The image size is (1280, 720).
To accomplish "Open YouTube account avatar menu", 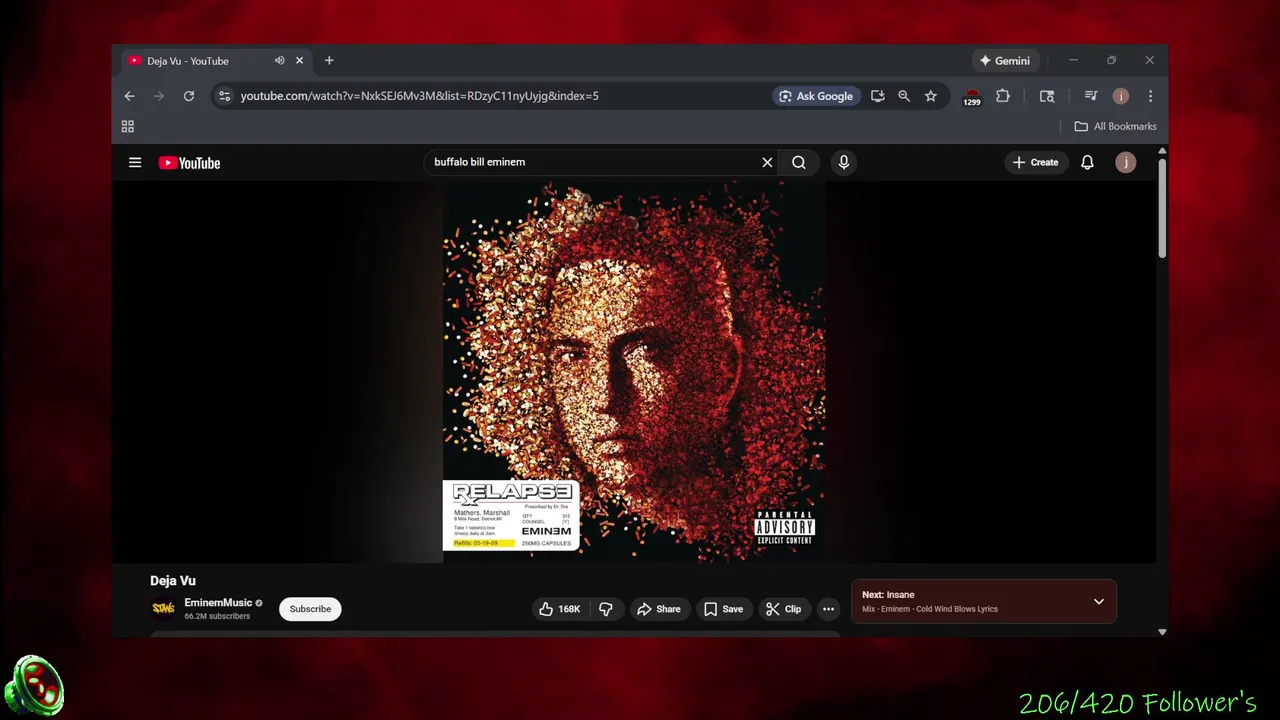I will click(1125, 162).
